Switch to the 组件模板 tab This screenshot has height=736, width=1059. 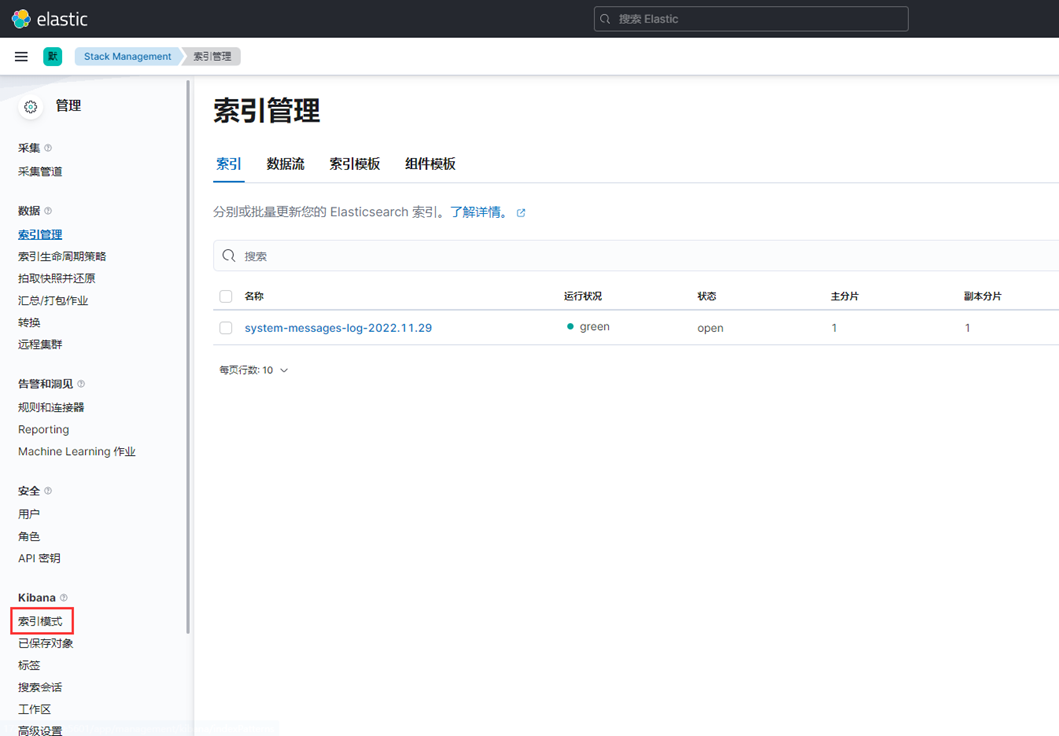(430, 164)
